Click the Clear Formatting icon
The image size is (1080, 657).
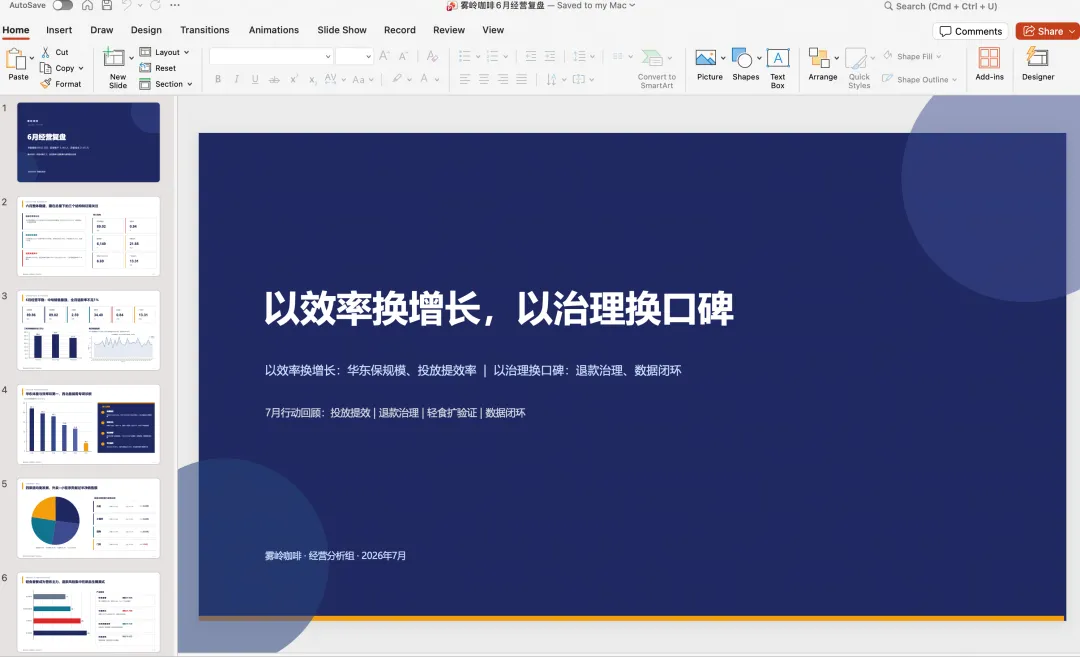point(432,56)
